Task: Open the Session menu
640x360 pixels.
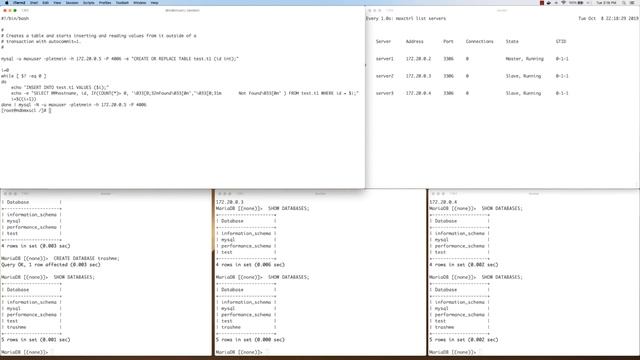Action: click(72, 2)
